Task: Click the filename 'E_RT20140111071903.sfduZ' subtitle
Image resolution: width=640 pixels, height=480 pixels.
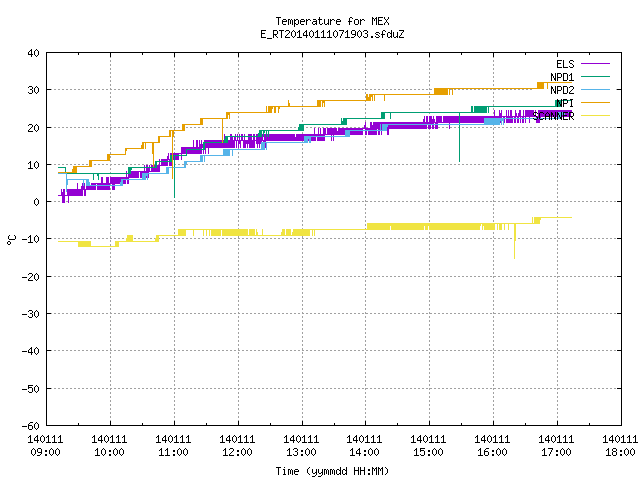Action: pyautogui.click(x=332, y=34)
